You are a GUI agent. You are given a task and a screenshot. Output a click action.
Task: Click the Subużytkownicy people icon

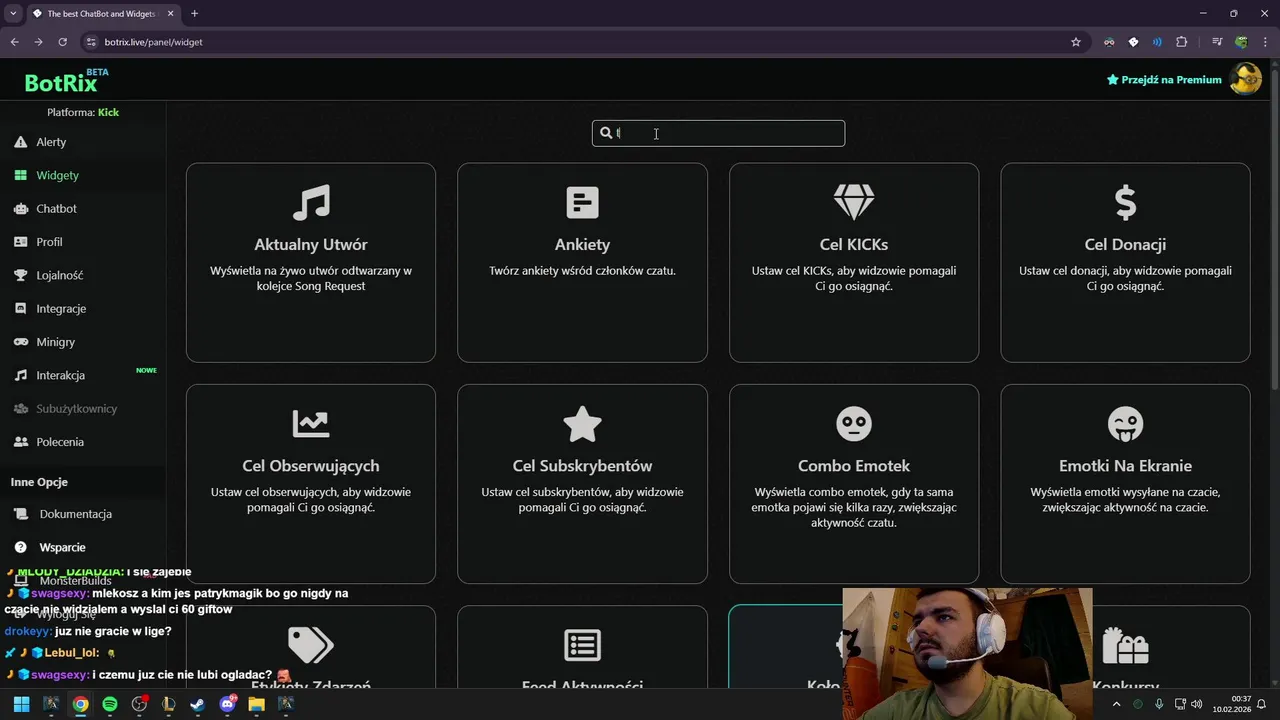coord(20,408)
